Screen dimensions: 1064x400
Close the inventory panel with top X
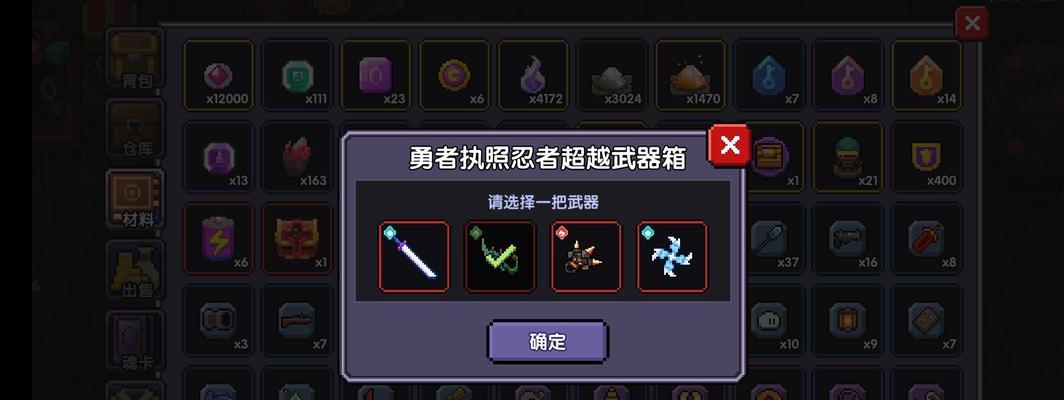tap(972, 24)
